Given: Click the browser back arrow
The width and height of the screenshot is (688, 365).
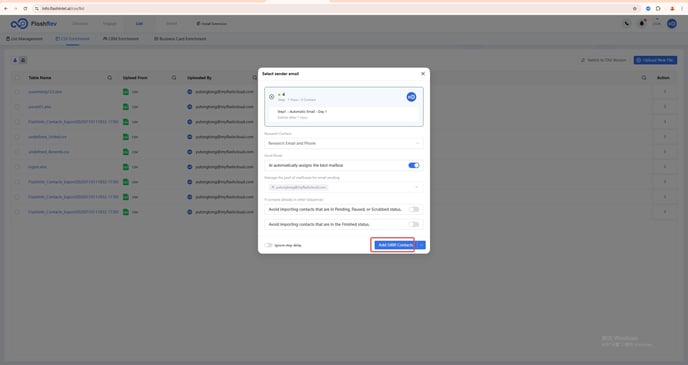Looking at the screenshot, I should tap(6, 8).
